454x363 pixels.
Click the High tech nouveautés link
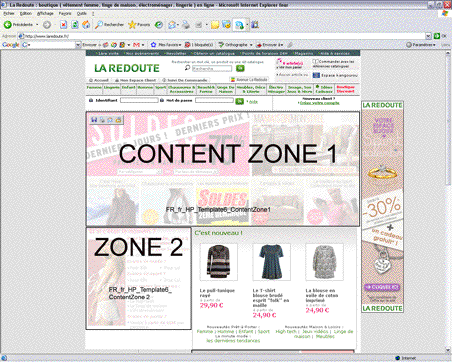pos(286,332)
